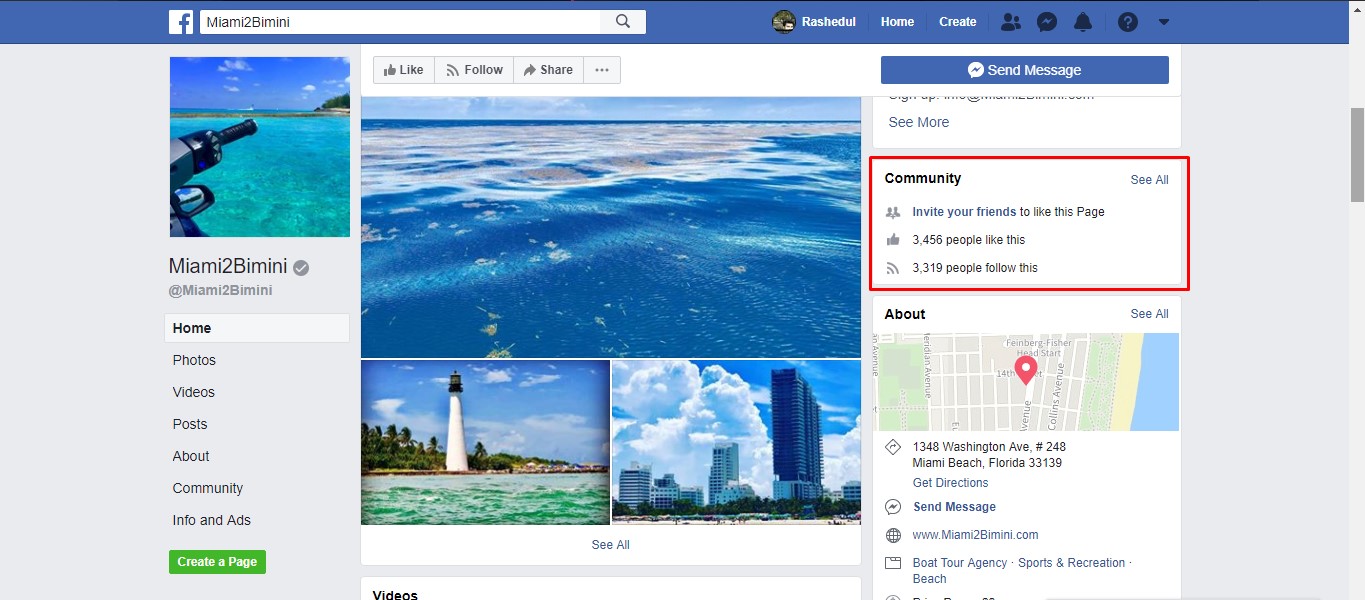The height and width of the screenshot is (600, 1365).
Task: Click the Boat Tour Agency category link
Action: tap(960, 563)
